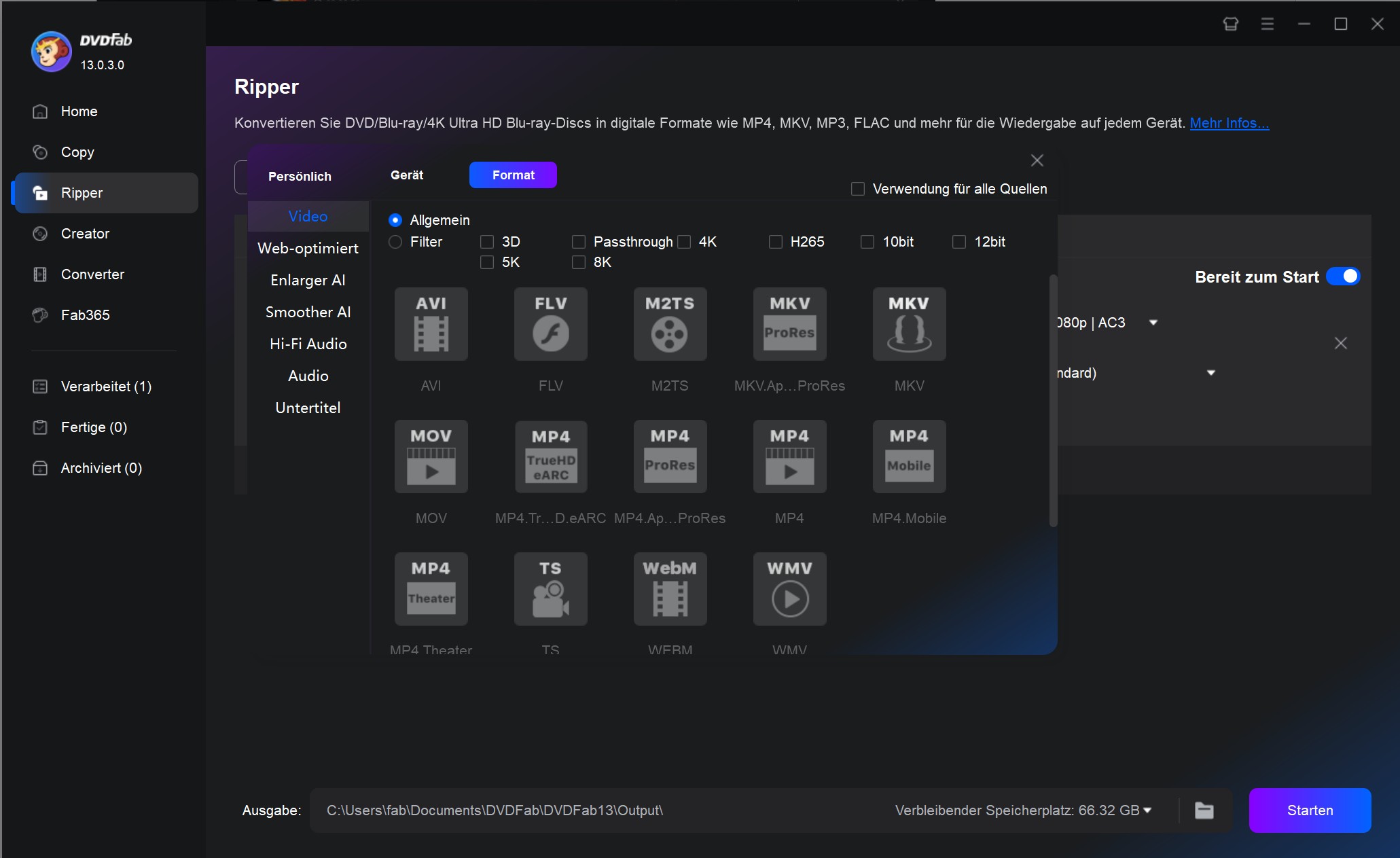Check the Passthrough checkbox
Screen dimensions: 1400x858
[x=579, y=242]
